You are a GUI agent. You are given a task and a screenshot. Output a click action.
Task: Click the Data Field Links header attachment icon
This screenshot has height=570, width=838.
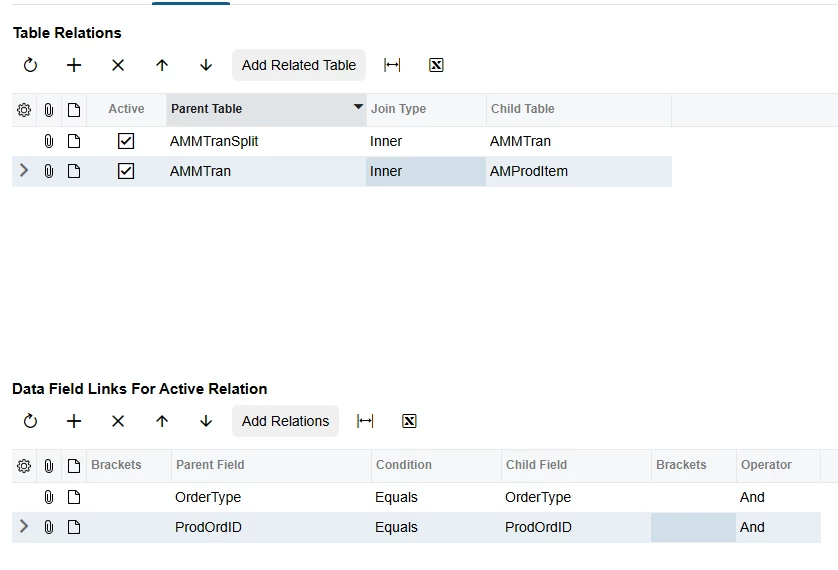pos(49,466)
